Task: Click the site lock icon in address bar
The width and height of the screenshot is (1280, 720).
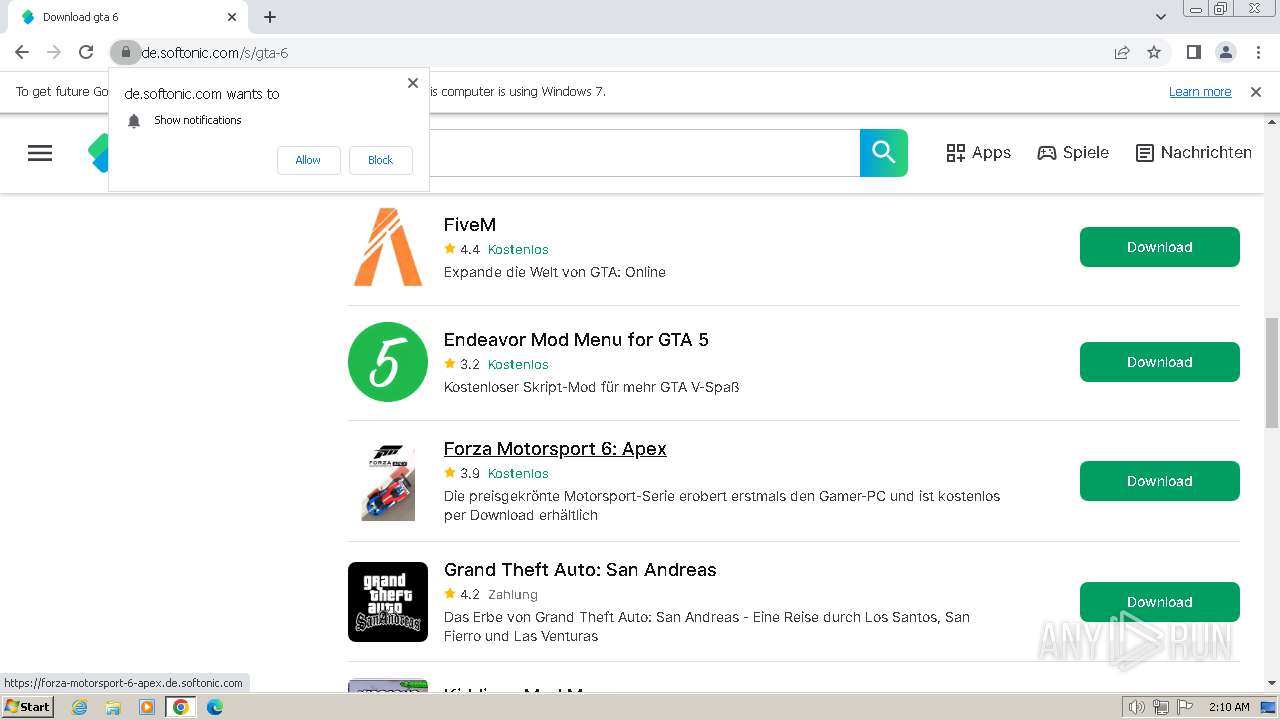Action: tap(125, 52)
